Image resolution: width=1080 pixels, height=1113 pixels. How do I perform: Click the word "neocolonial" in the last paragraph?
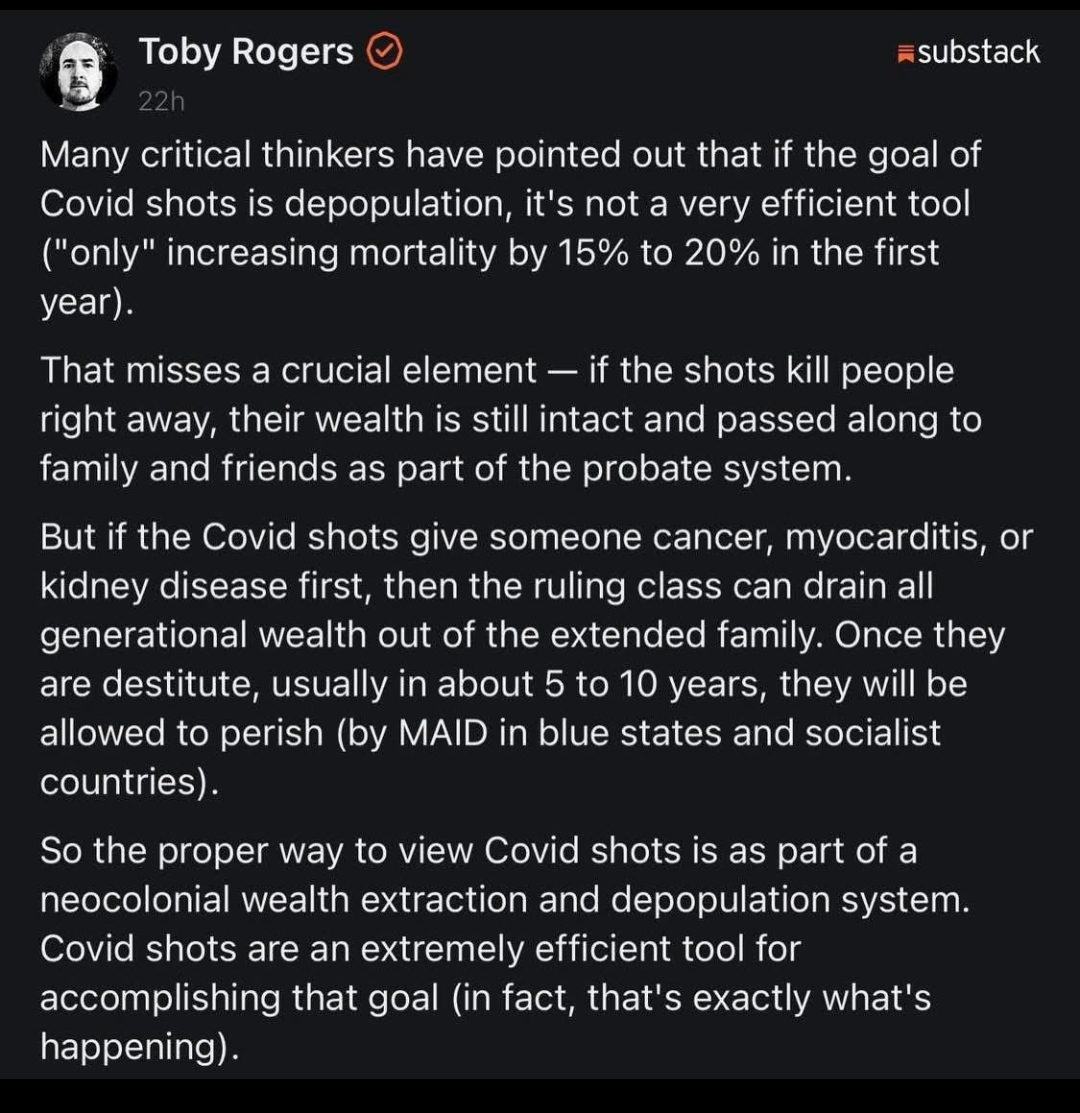(135, 900)
